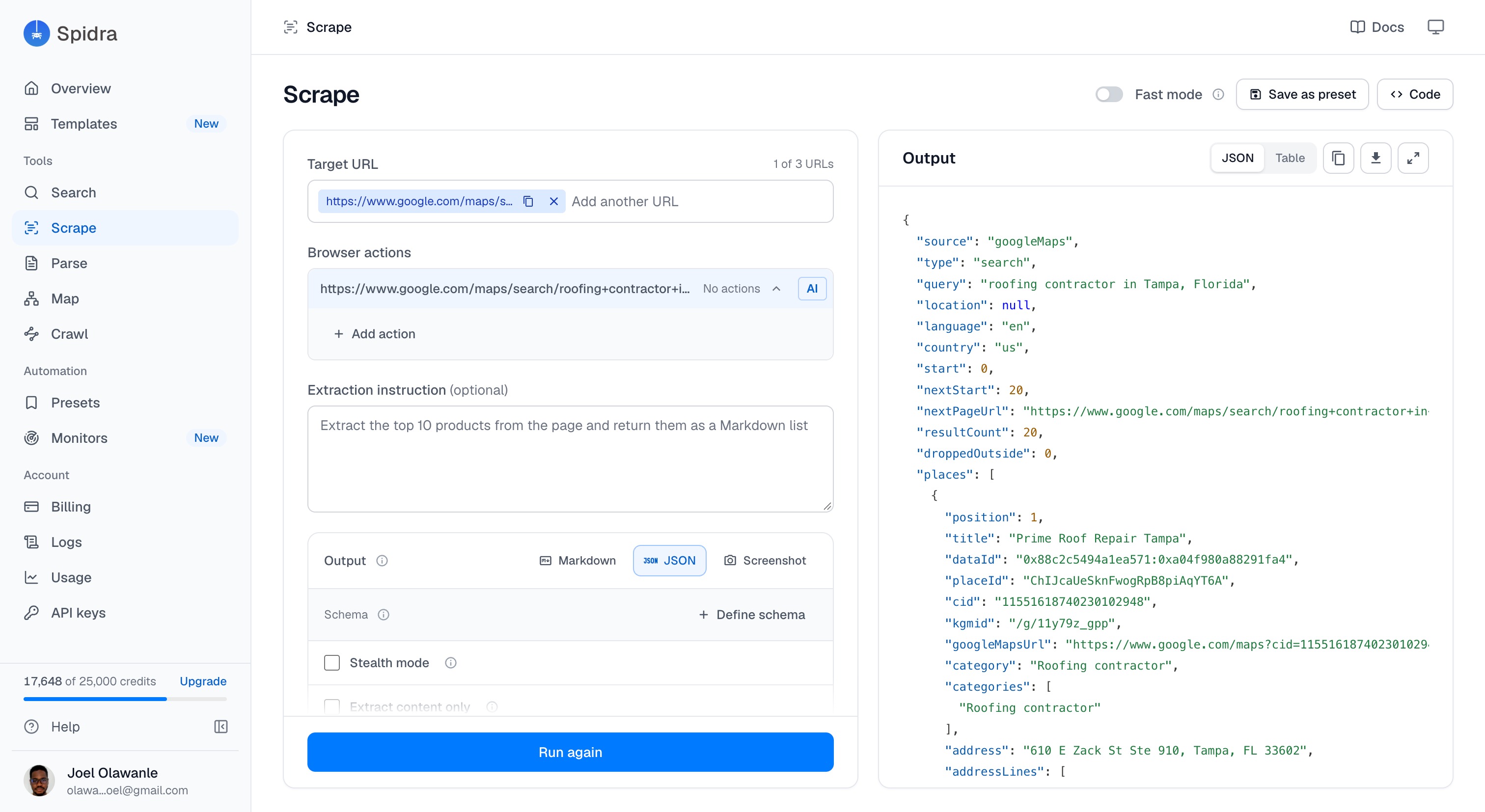Add a browser action
The height and width of the screenshot is (812, 1485).
[375, 334]
